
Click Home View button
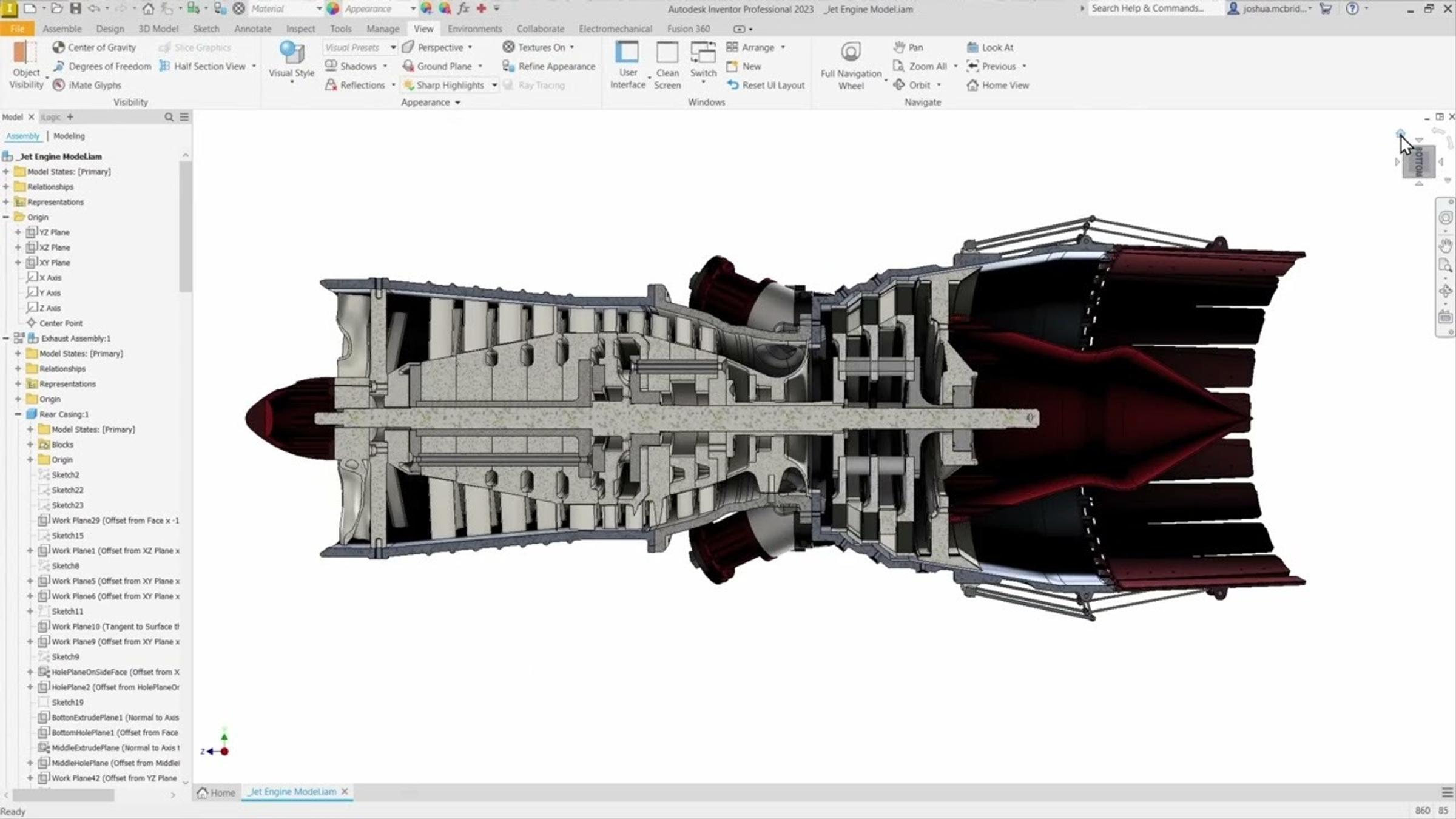(998, 85)
